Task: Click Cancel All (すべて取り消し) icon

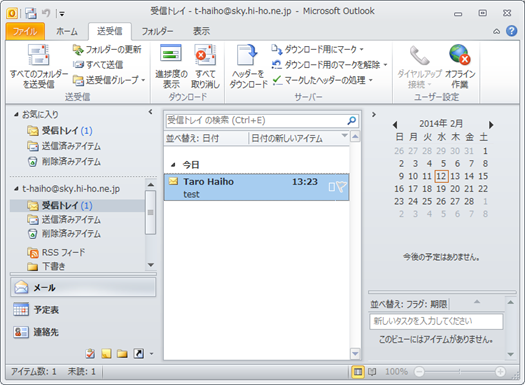Action: coord(205,54)
